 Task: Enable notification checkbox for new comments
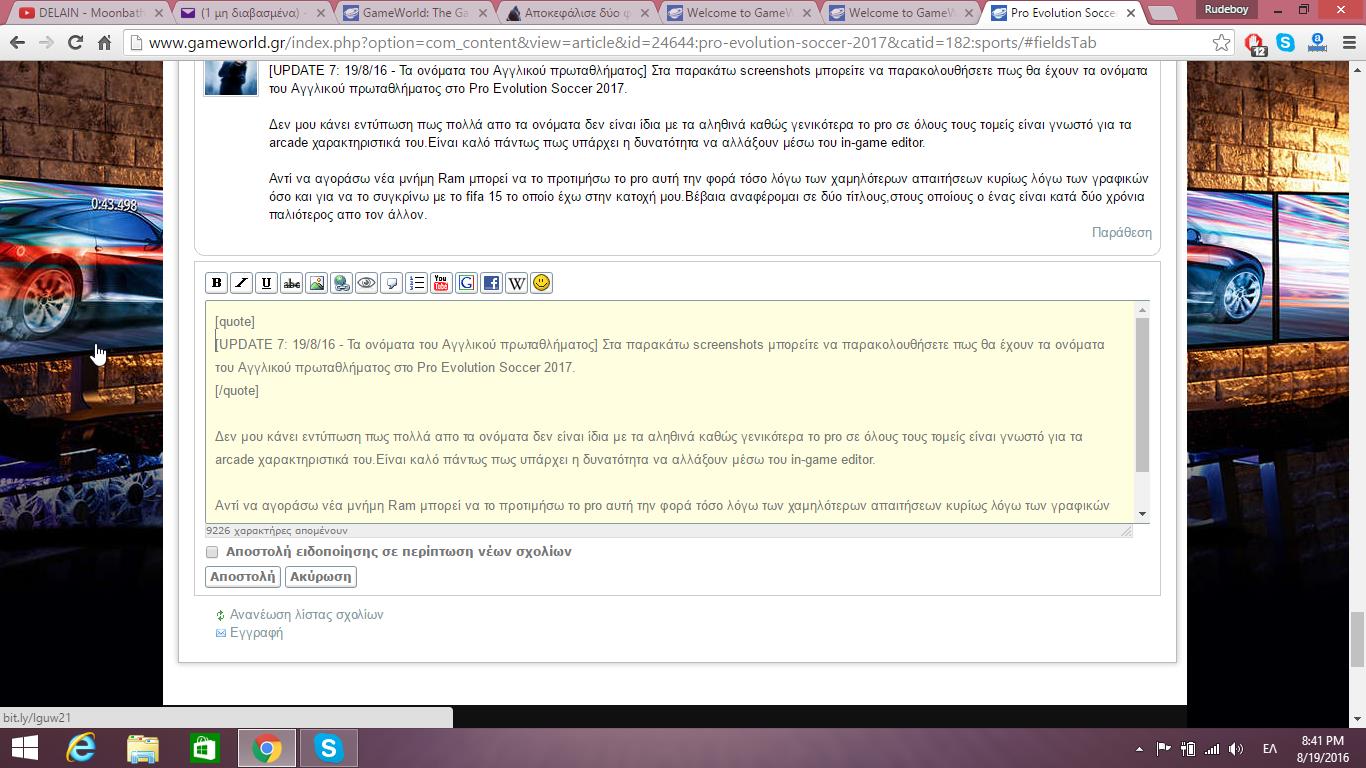212,552
